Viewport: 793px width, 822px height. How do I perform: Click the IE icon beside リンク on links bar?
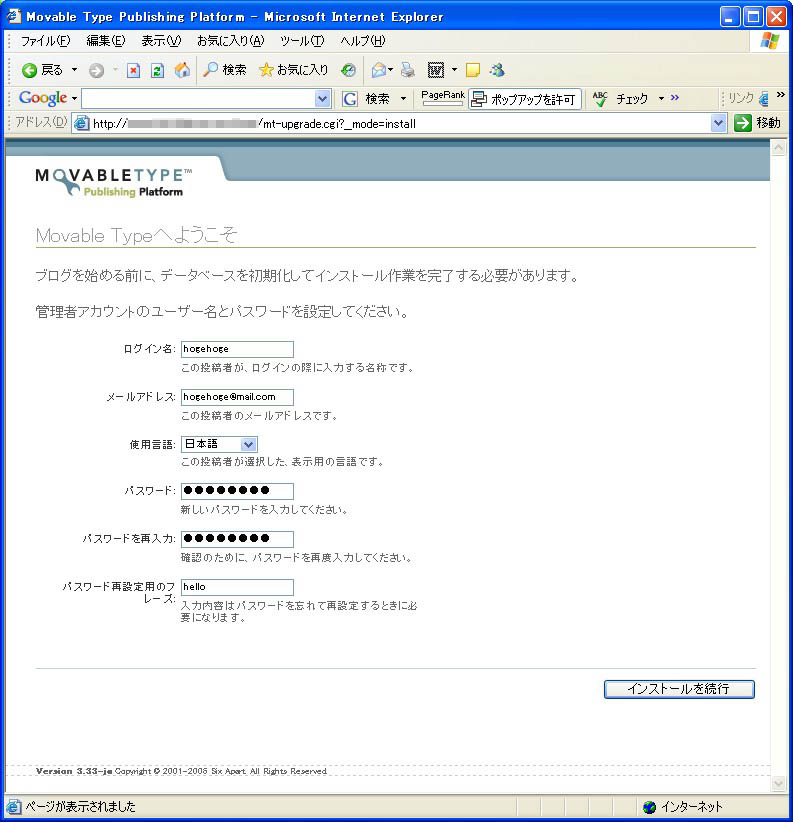coord(764,98)
